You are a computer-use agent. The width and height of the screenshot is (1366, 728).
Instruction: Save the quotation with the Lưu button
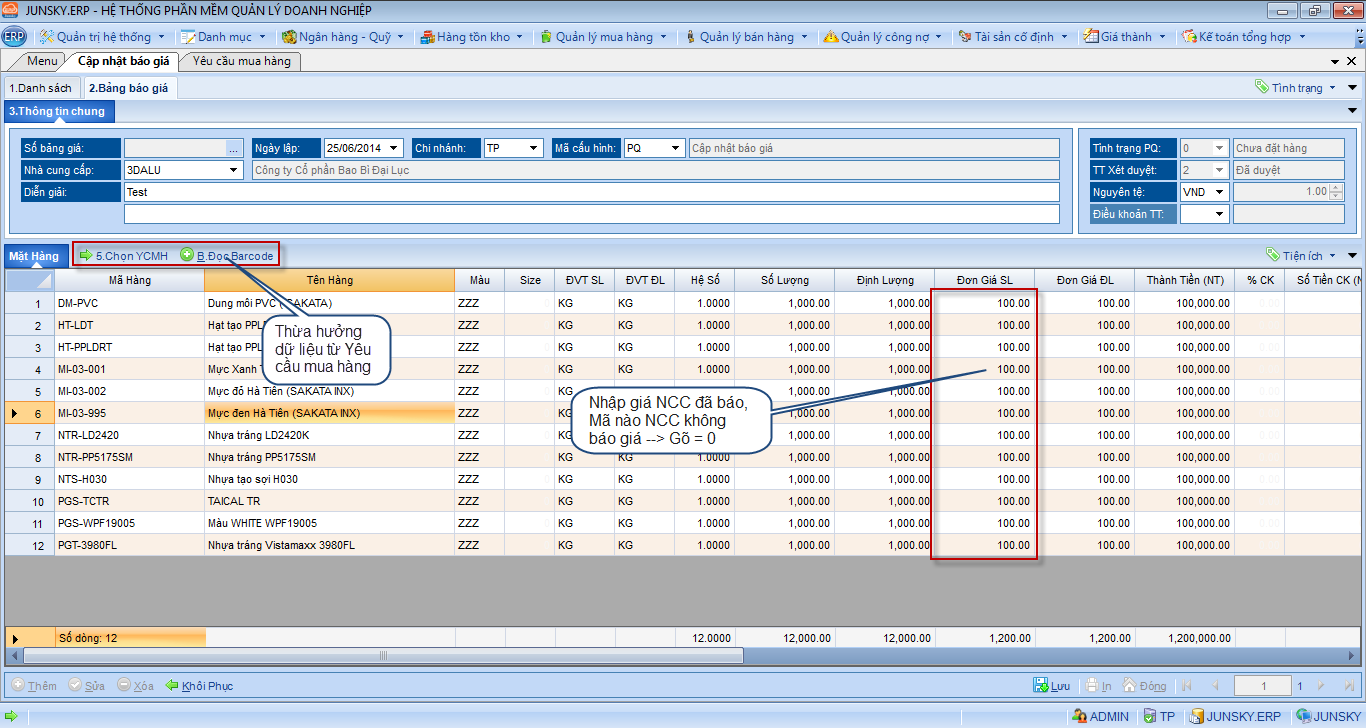pyautogui.click(x=1052, y=686)
